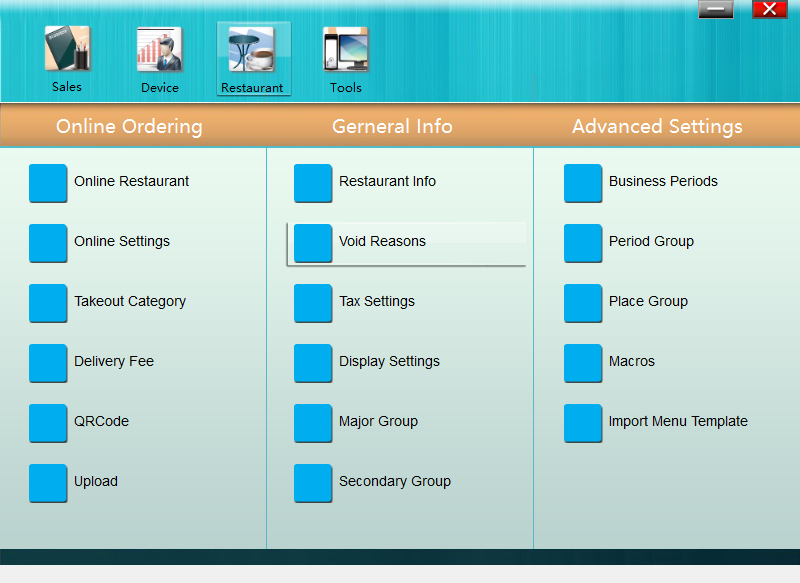Open QRCode option
Image resolution: width=800 pixels, height=583 pixels.
click(102, 421)
